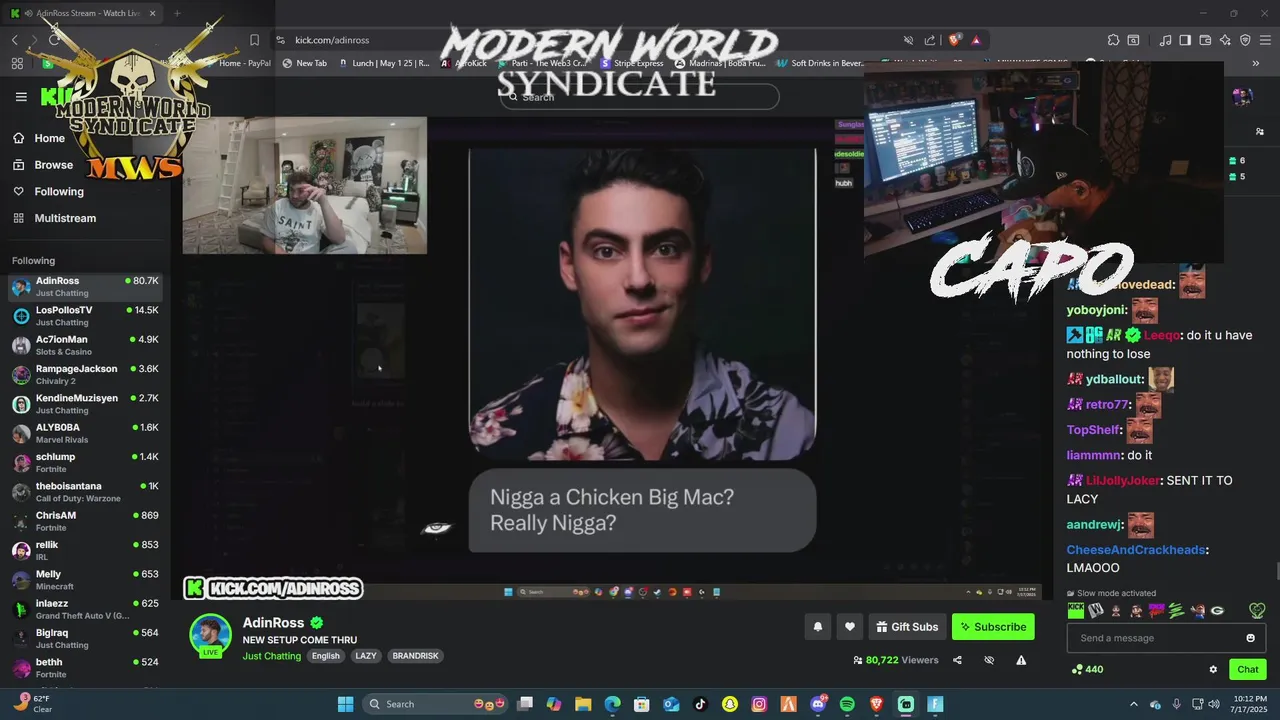Open Melly Minecraft stream
1280x720 pixels.
[x=85, y=580]
